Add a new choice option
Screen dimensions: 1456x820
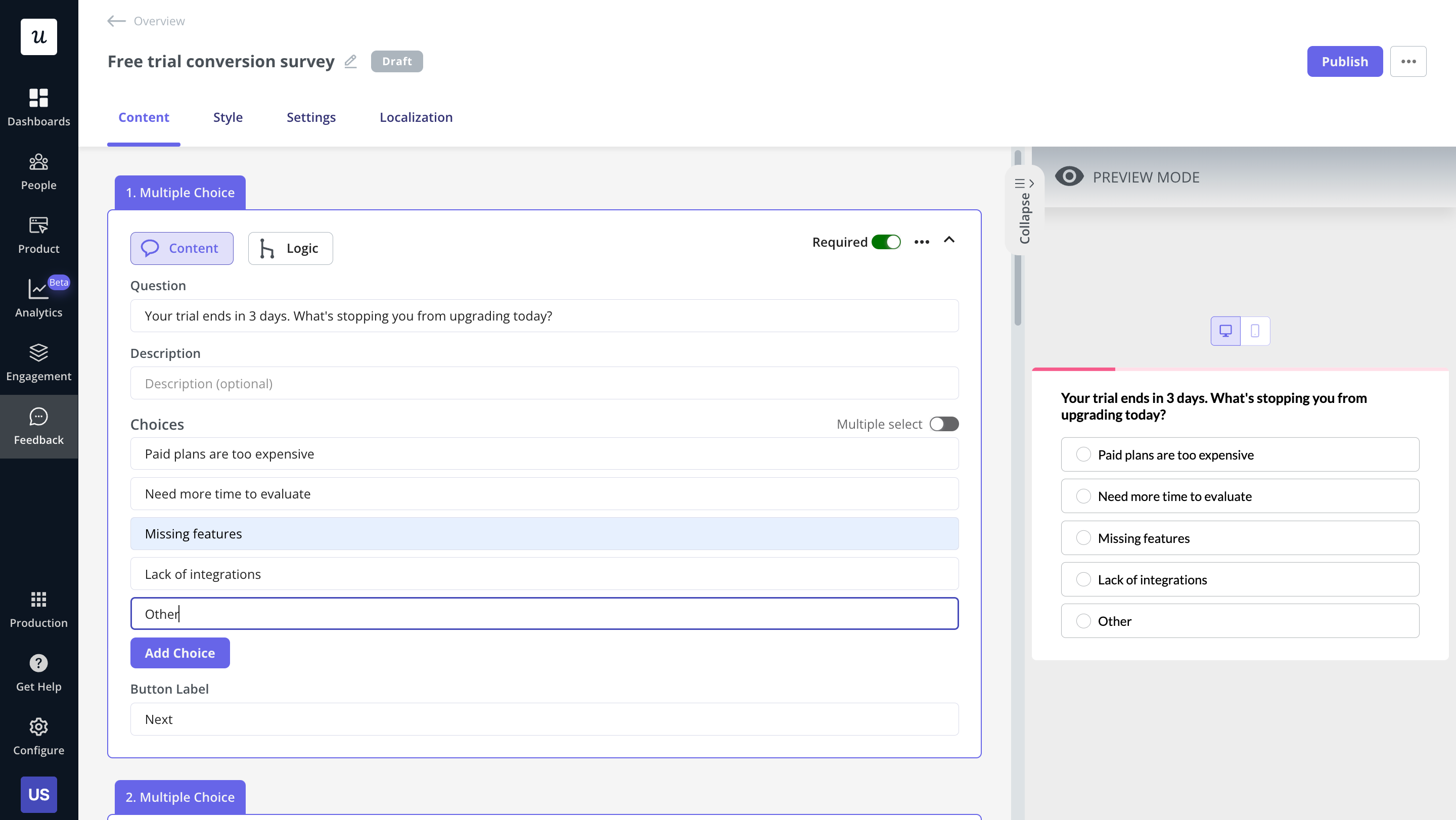click(180, 653)
